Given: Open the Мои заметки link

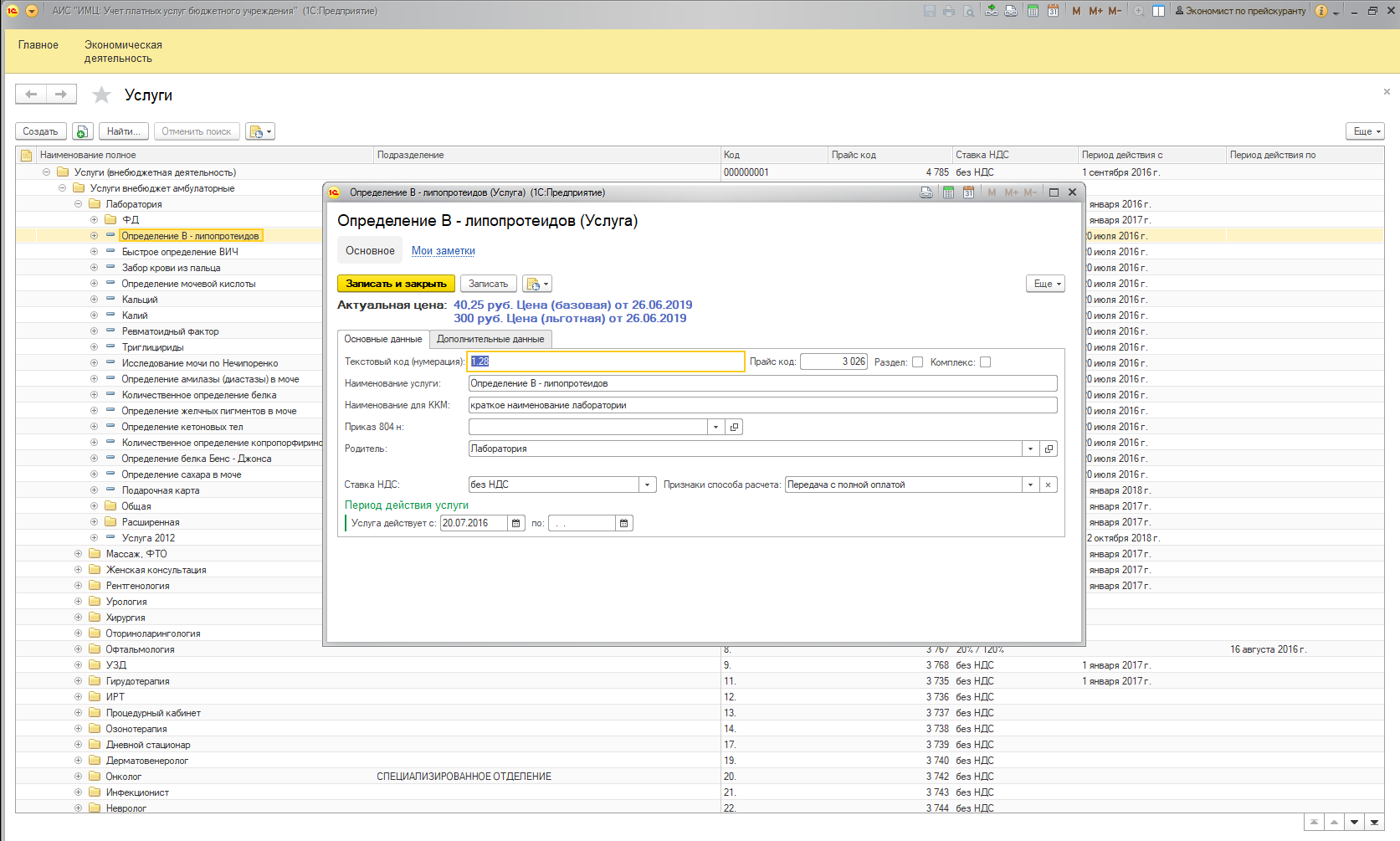Looking at the screenshot, I should coord(443,251).
